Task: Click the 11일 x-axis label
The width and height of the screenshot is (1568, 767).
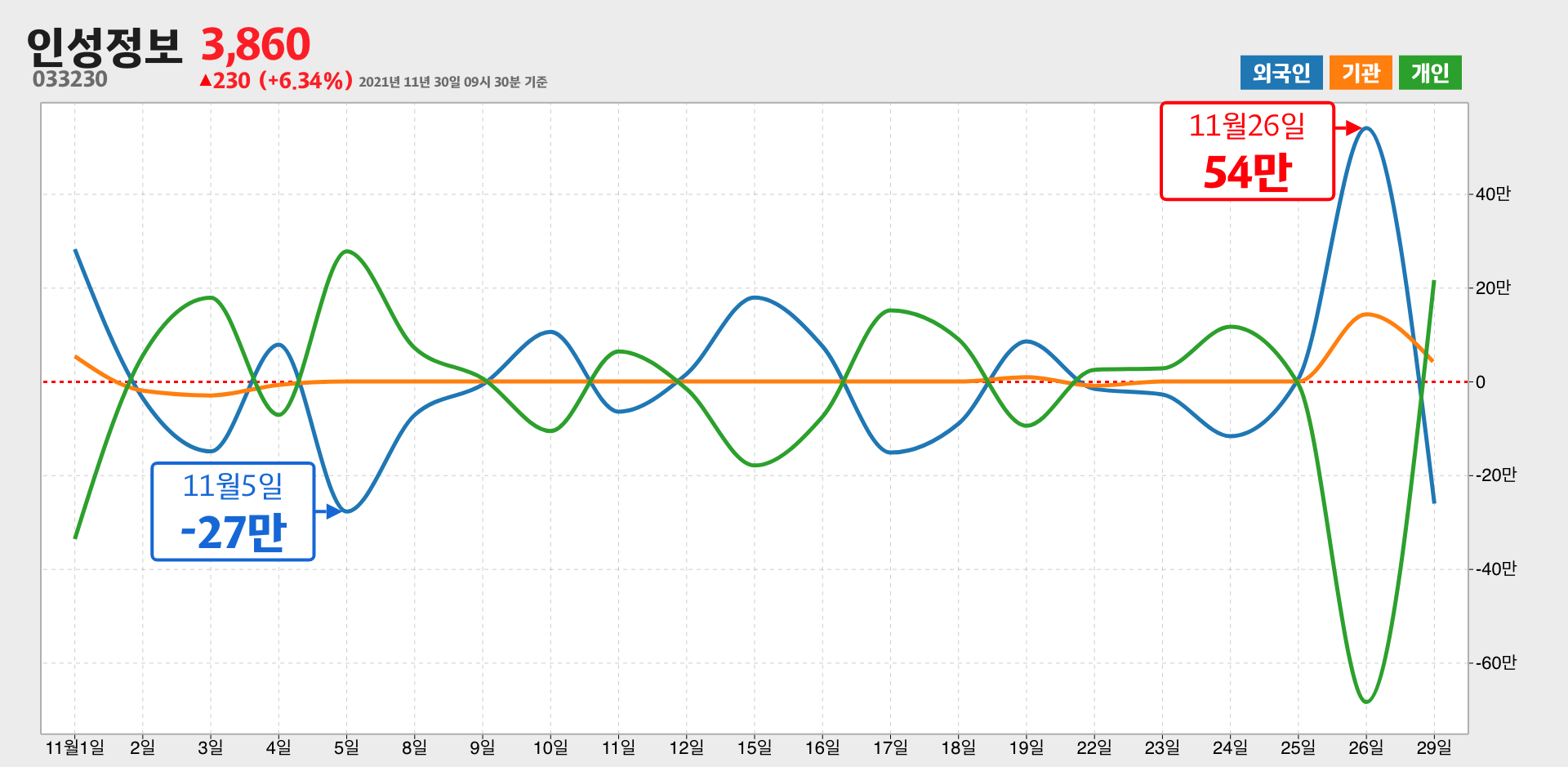Action: pyautogui.click(x=618, y=747)
